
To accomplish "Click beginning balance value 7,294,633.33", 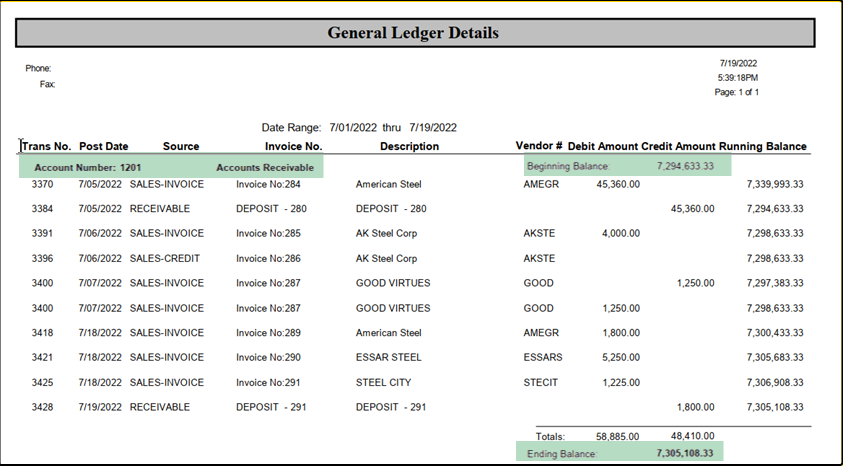I will coord(685,166).
